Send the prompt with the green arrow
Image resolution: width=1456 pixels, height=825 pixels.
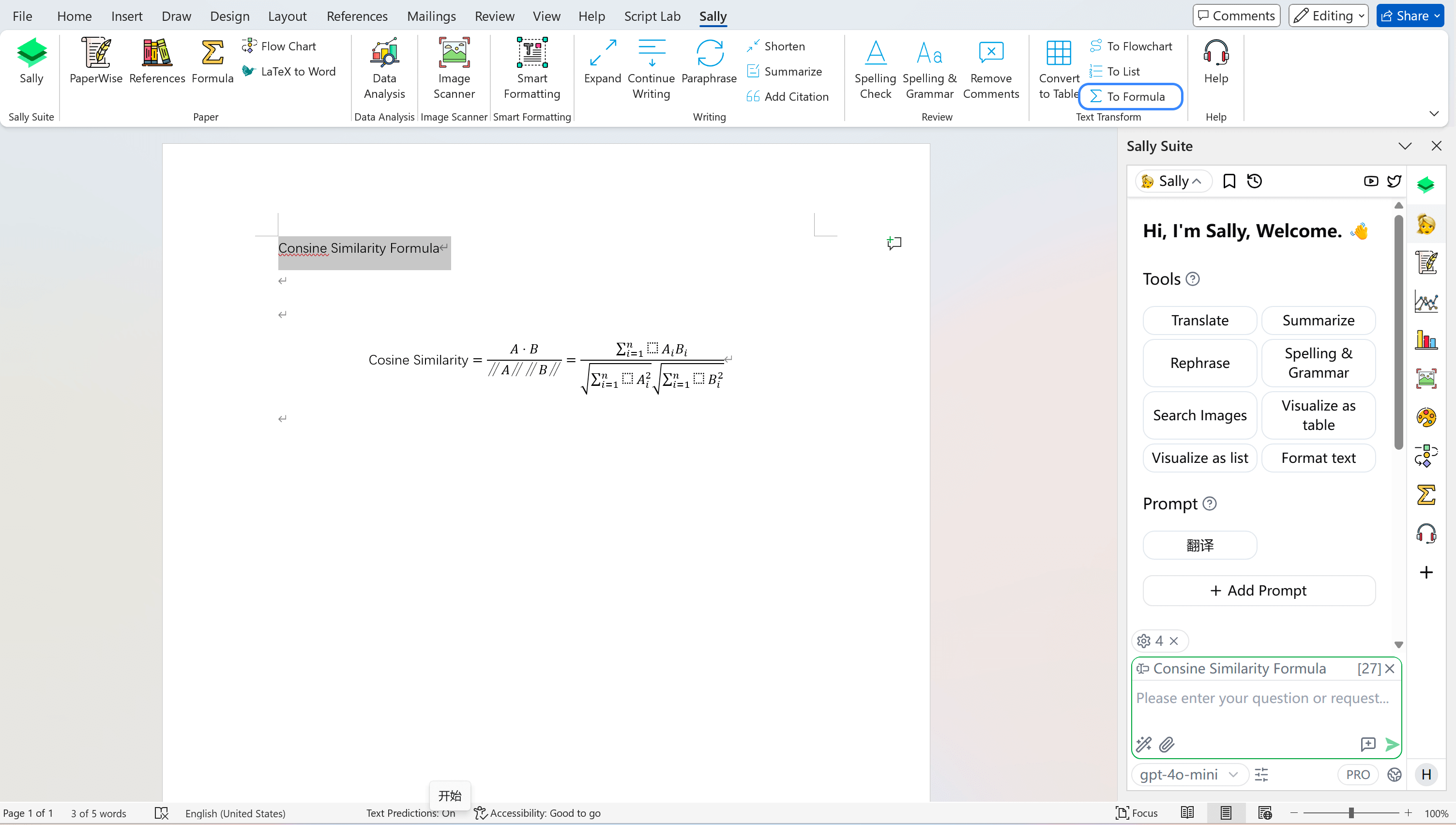pyautogui.click(x=1392, y=744)
